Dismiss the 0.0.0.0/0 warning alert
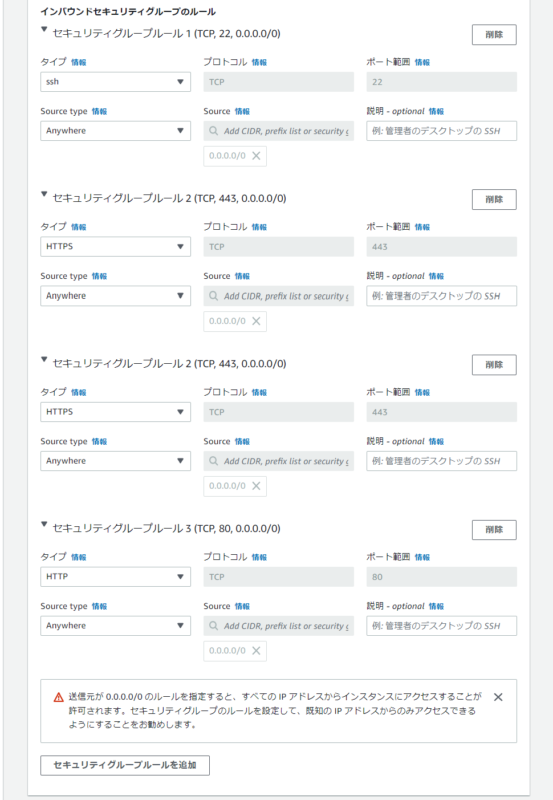The width and height of the screenshot is (553, 800). point(498,697)
